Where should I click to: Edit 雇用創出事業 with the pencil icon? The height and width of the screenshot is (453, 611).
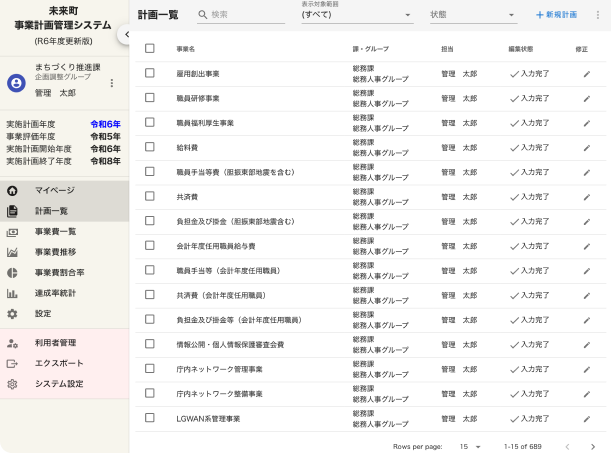pos(587,74)
